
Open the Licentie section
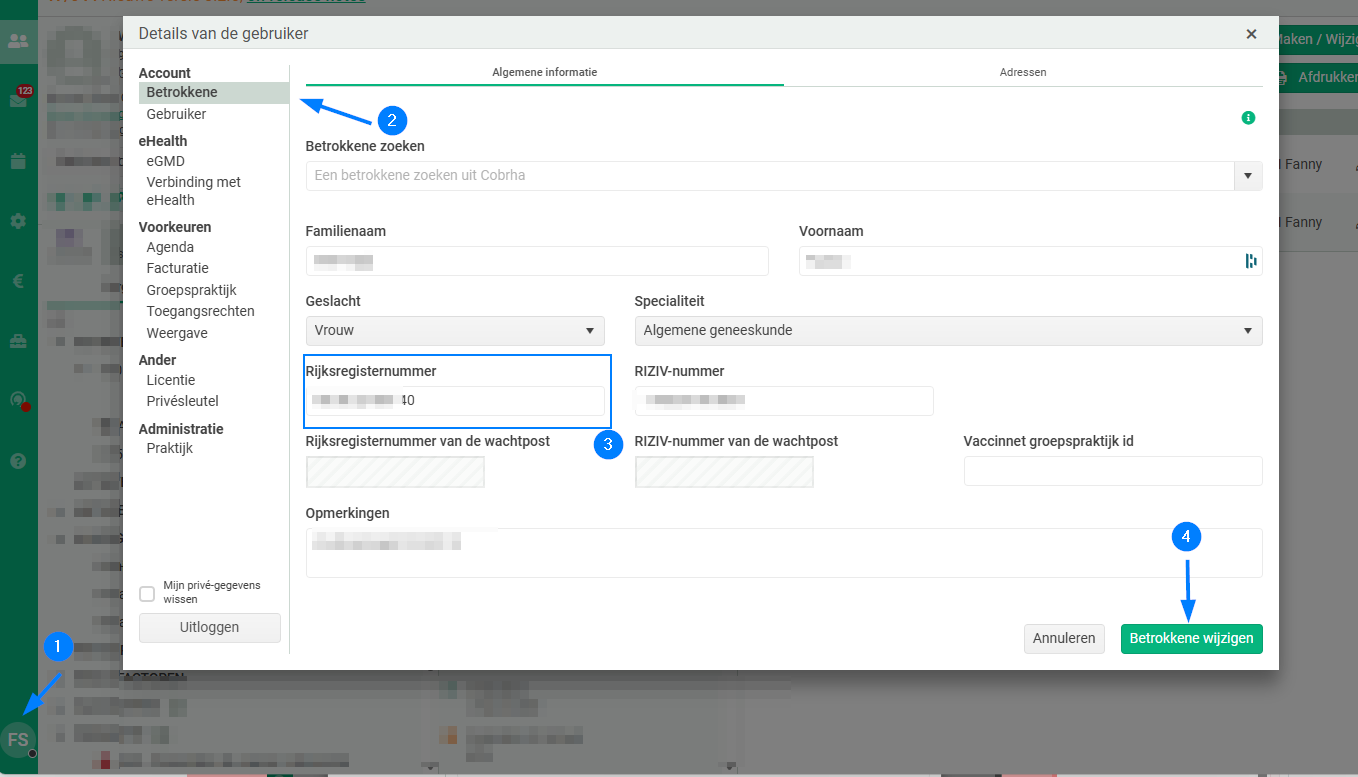pos(171,380)
